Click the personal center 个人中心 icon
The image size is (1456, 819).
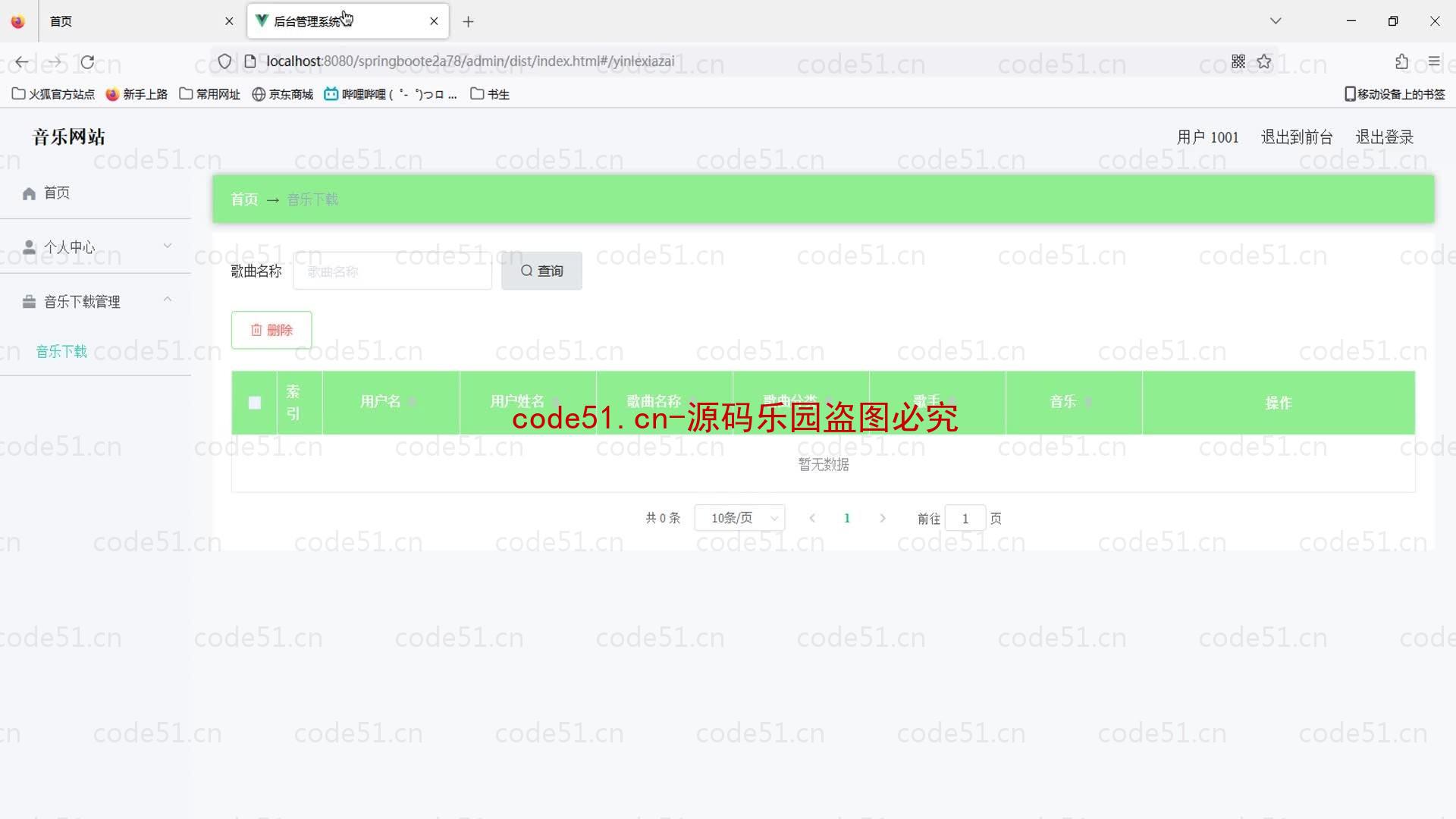point(28,247)
